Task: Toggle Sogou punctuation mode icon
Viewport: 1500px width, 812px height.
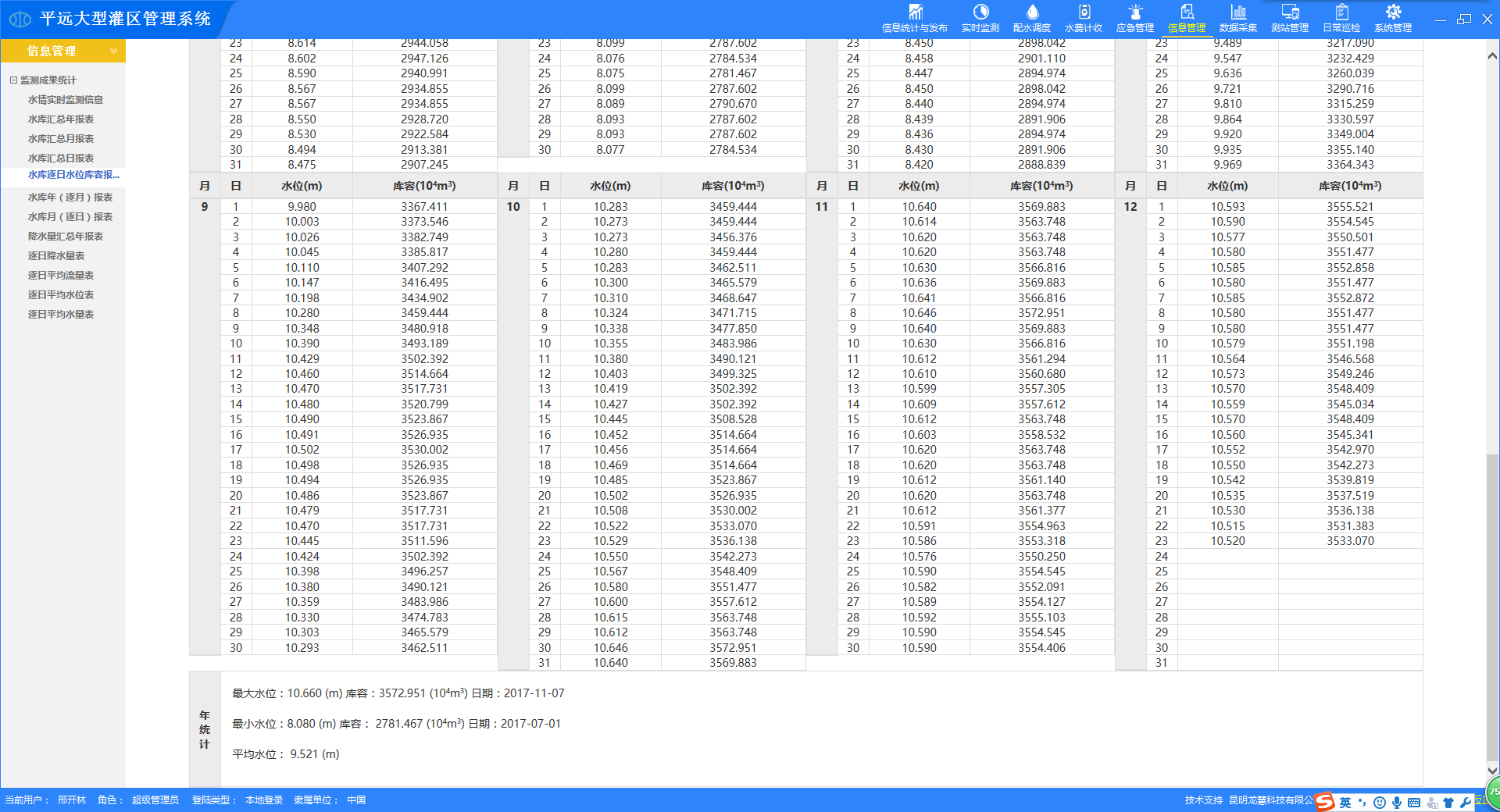Action: [x=1362, y=803]
